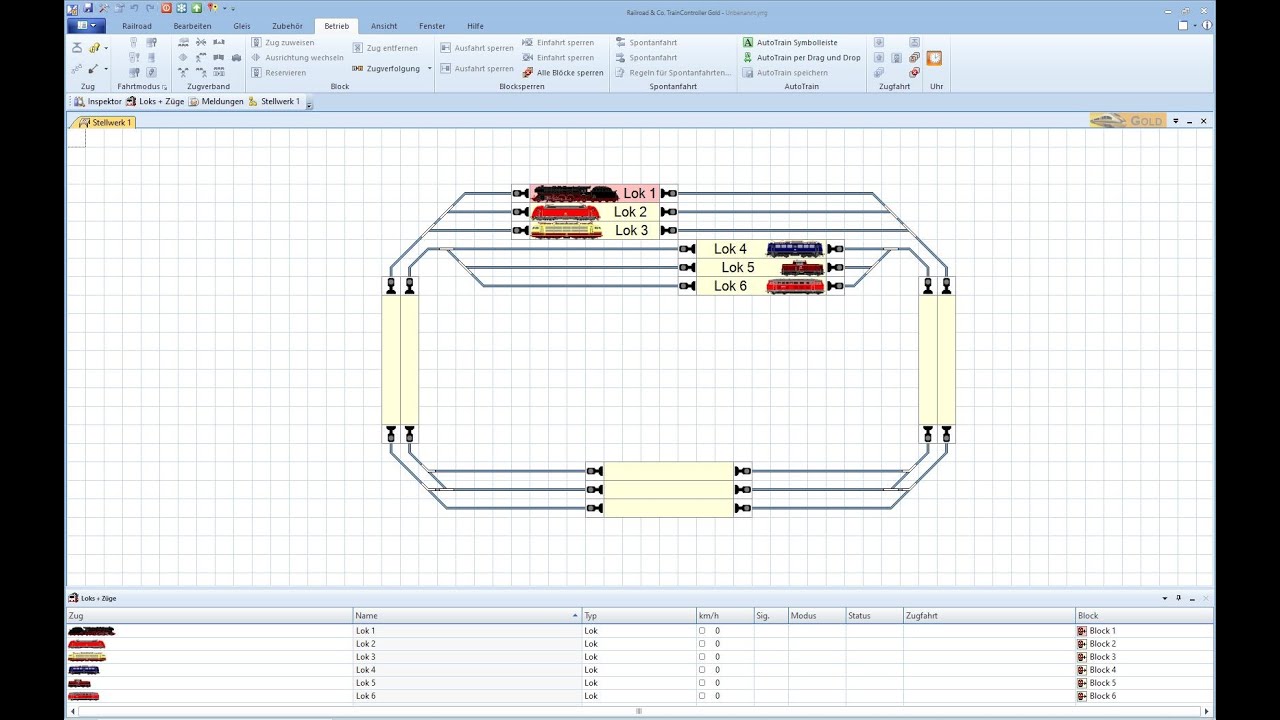Open the dropdown next to key icon
The width and height of the screenshot is (1280, 720).
pyautogui.click(x=106, y=48)
